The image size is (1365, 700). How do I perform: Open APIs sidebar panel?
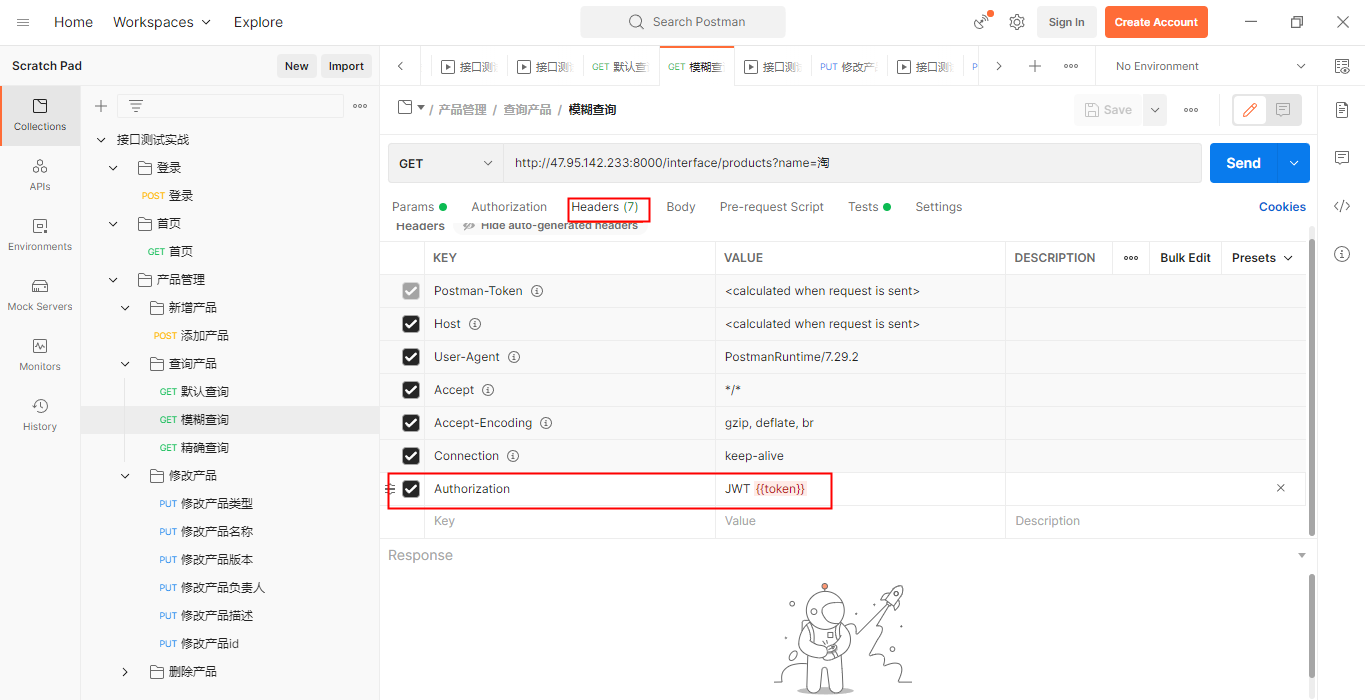pos(40,175)
